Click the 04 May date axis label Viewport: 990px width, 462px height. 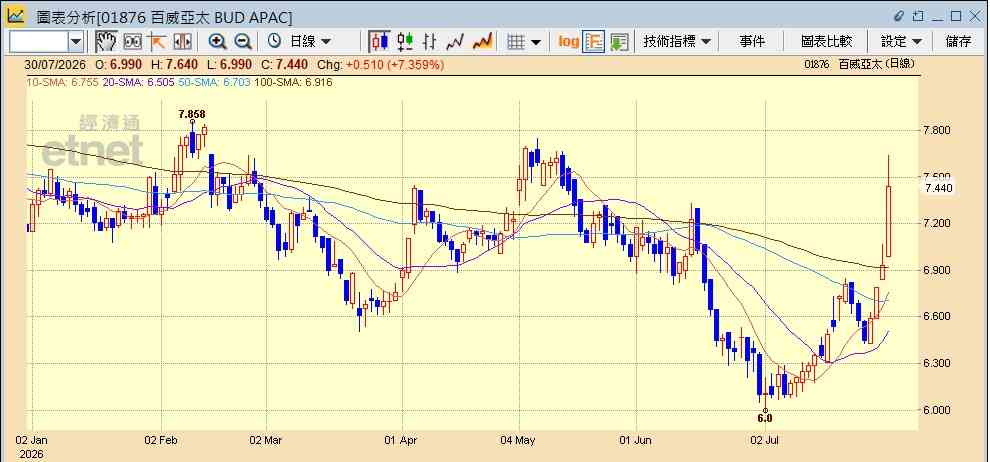(518, 440)
